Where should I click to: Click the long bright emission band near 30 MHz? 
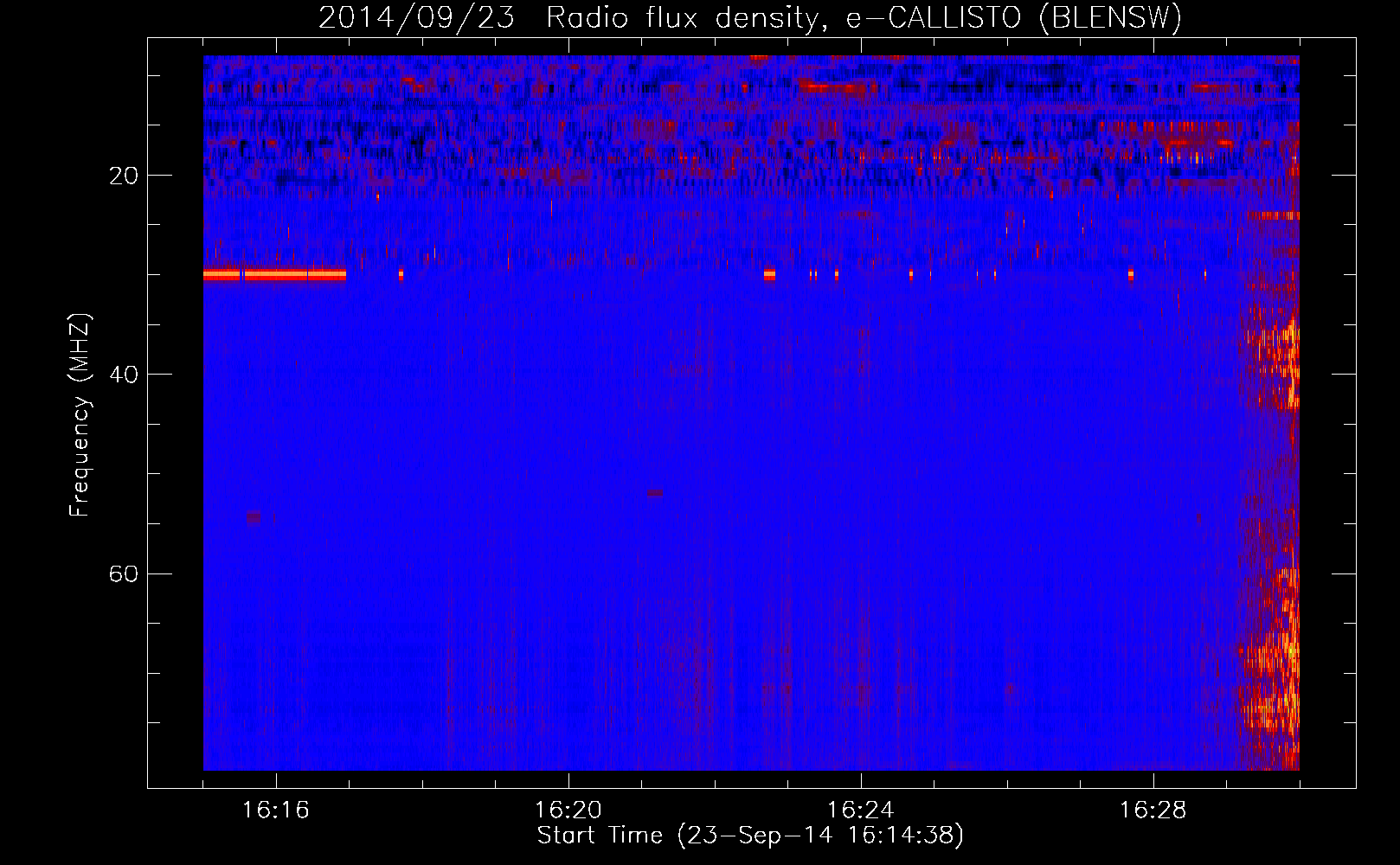click(x=275, y=275)
